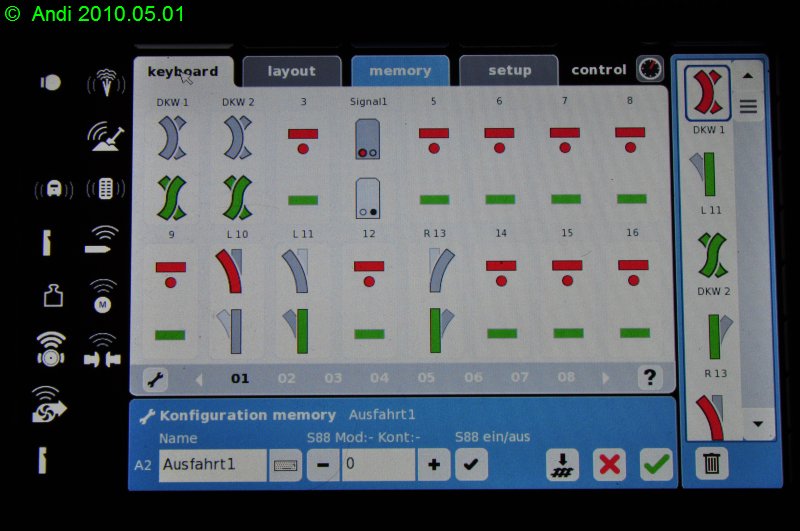This screenshot has width=800, height=531.
Task: Switch accessory 3 to green
Action: (x=303, y=200)
